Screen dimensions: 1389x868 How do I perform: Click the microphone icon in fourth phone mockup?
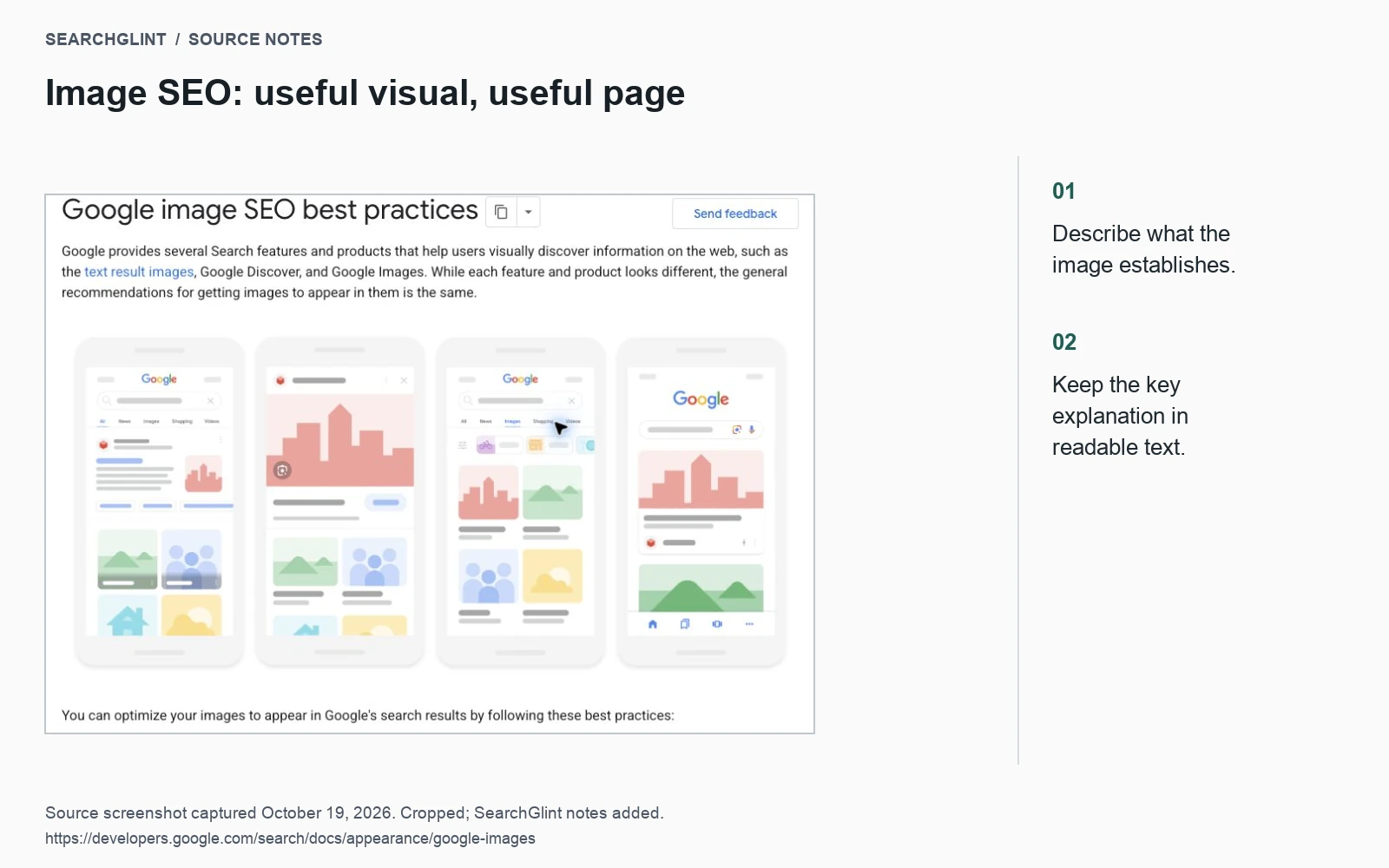tap(752, 430)
